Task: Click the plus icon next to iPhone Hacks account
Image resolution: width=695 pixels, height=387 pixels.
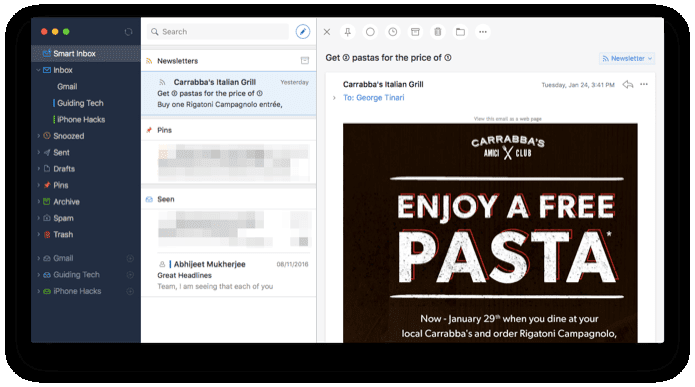Action: [130, 291]
